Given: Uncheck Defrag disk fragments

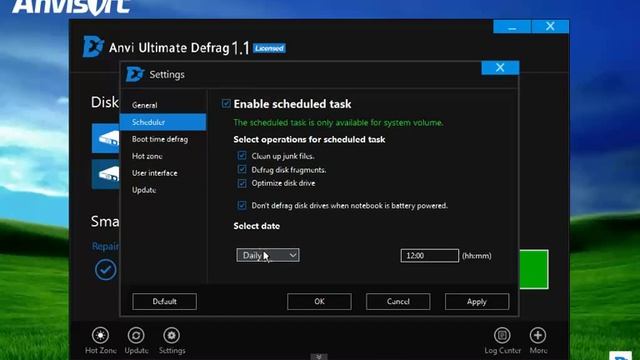Looking at the screenshot, I should (242, 169).
